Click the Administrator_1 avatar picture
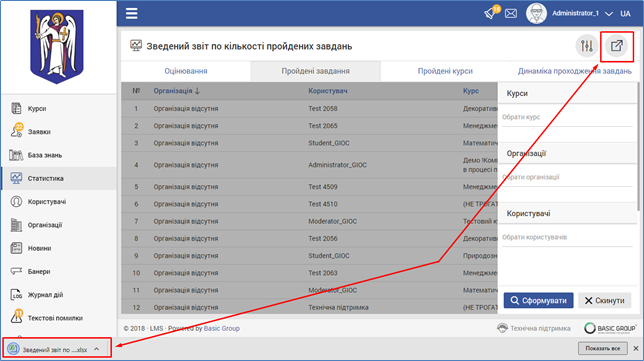The width and height of the screenshot is (644, 361). click(x=536, y=13)
